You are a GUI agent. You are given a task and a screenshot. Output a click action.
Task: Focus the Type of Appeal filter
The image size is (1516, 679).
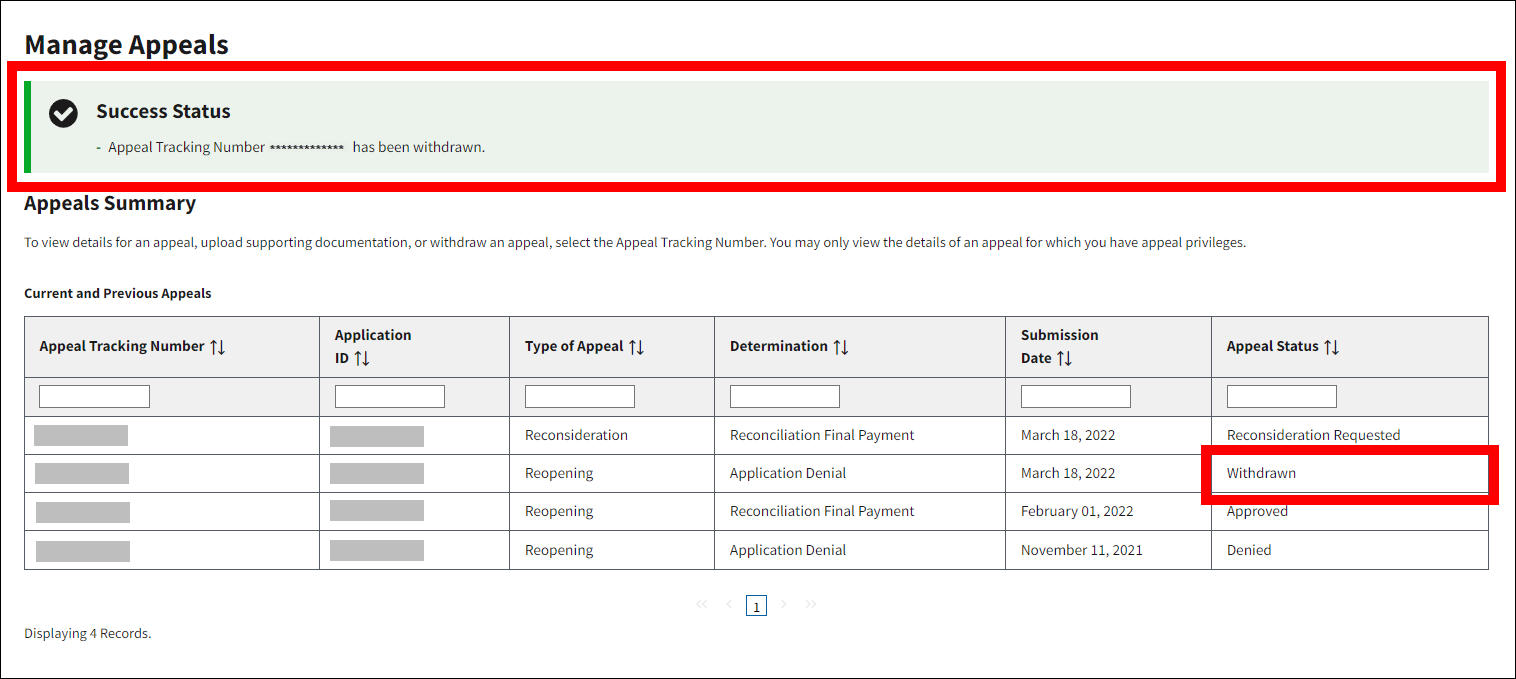(579, 397)
